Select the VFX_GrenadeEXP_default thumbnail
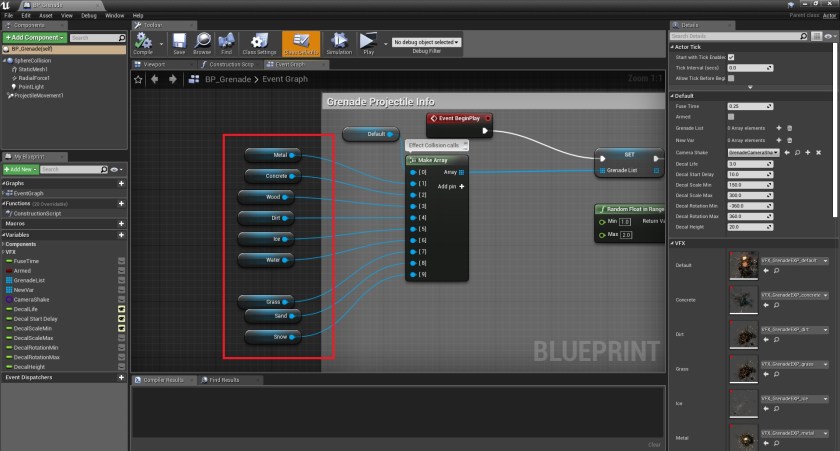The image size is (840, 451). (744, 265)
